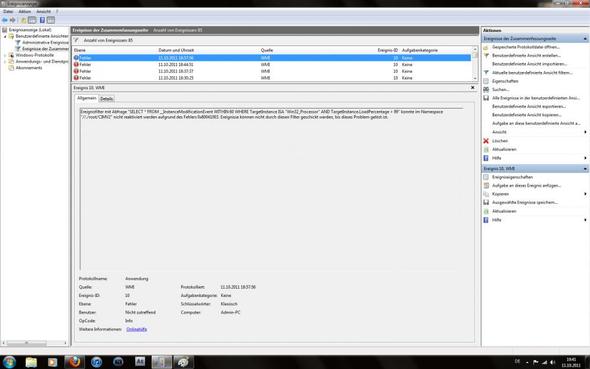This screenshot has width=590, height=369.
Task: Switch to the Details tab
Action: click(106, 99)
